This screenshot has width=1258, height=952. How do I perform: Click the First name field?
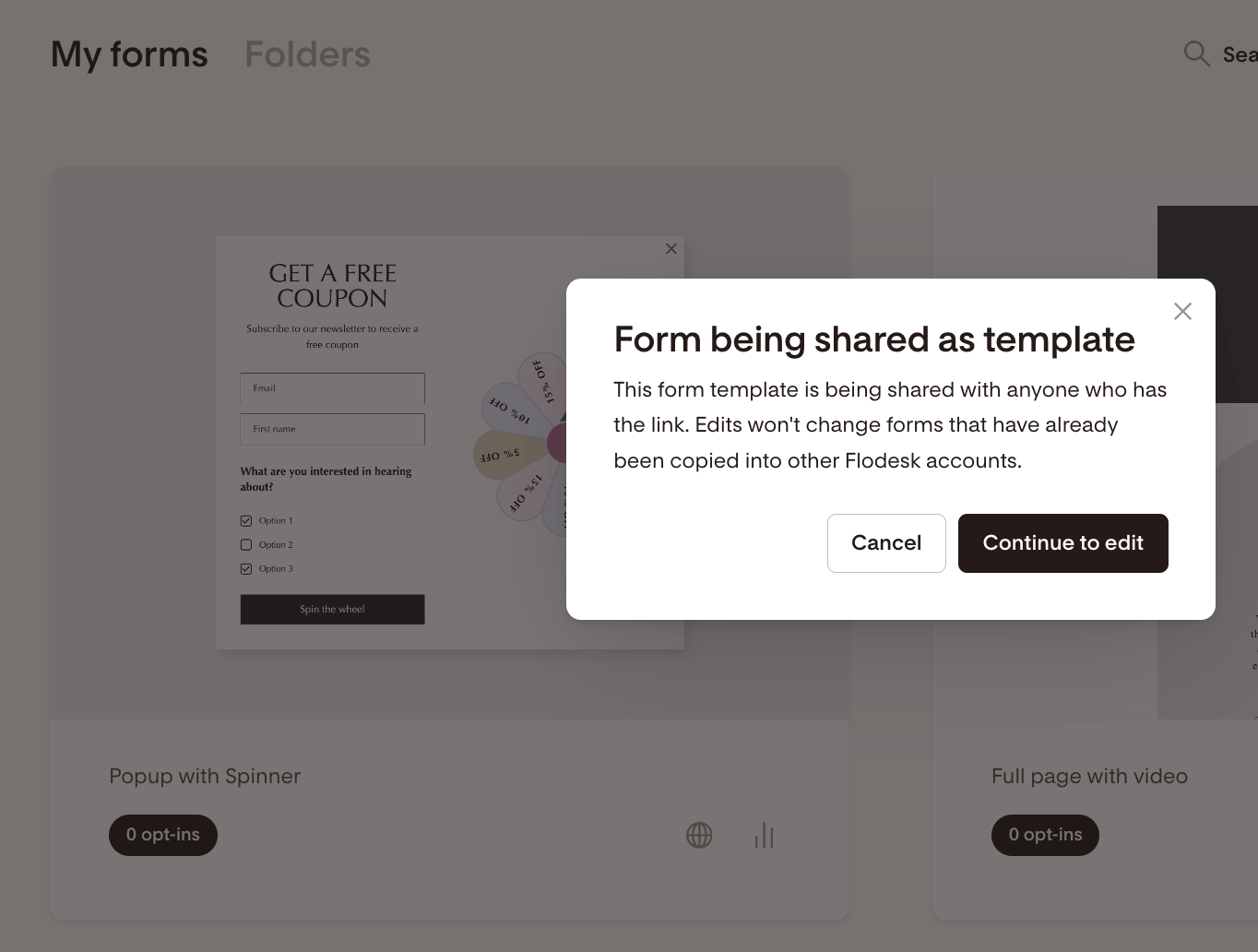(332, 429)
